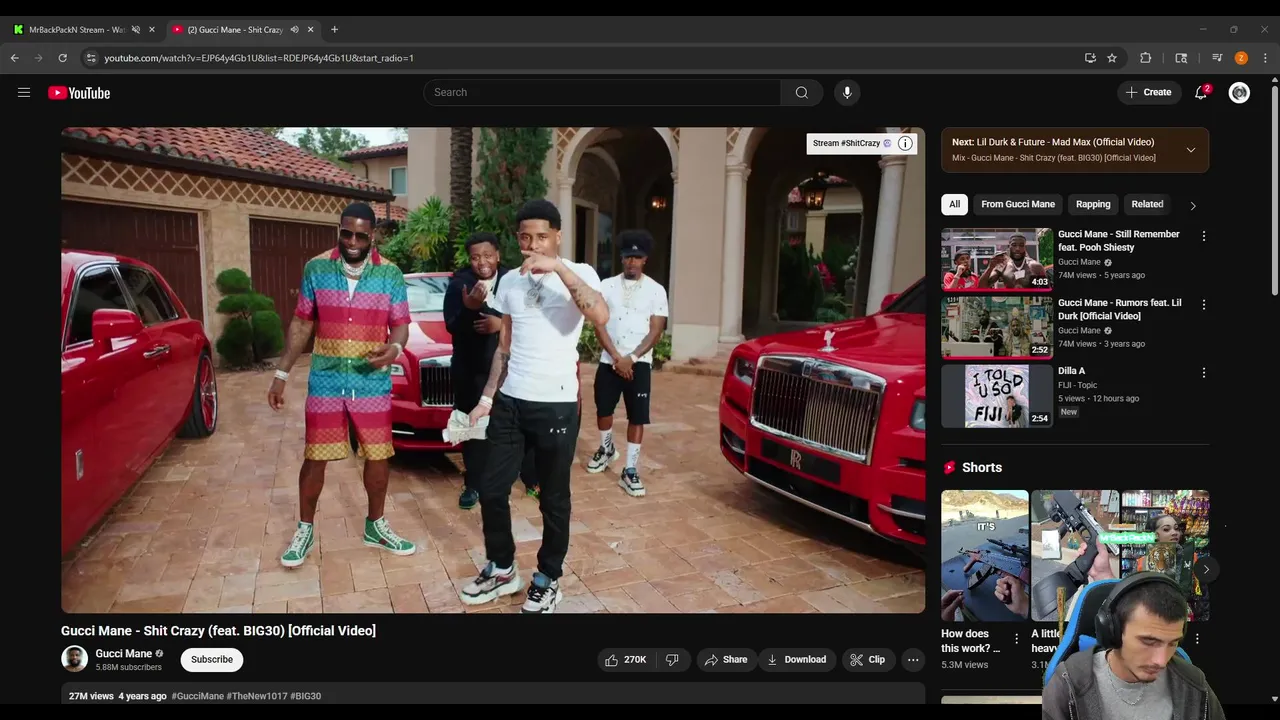Click the Download button
Image resolution: width=1280 pixels, height=720 pixels.
pos(796,660)
